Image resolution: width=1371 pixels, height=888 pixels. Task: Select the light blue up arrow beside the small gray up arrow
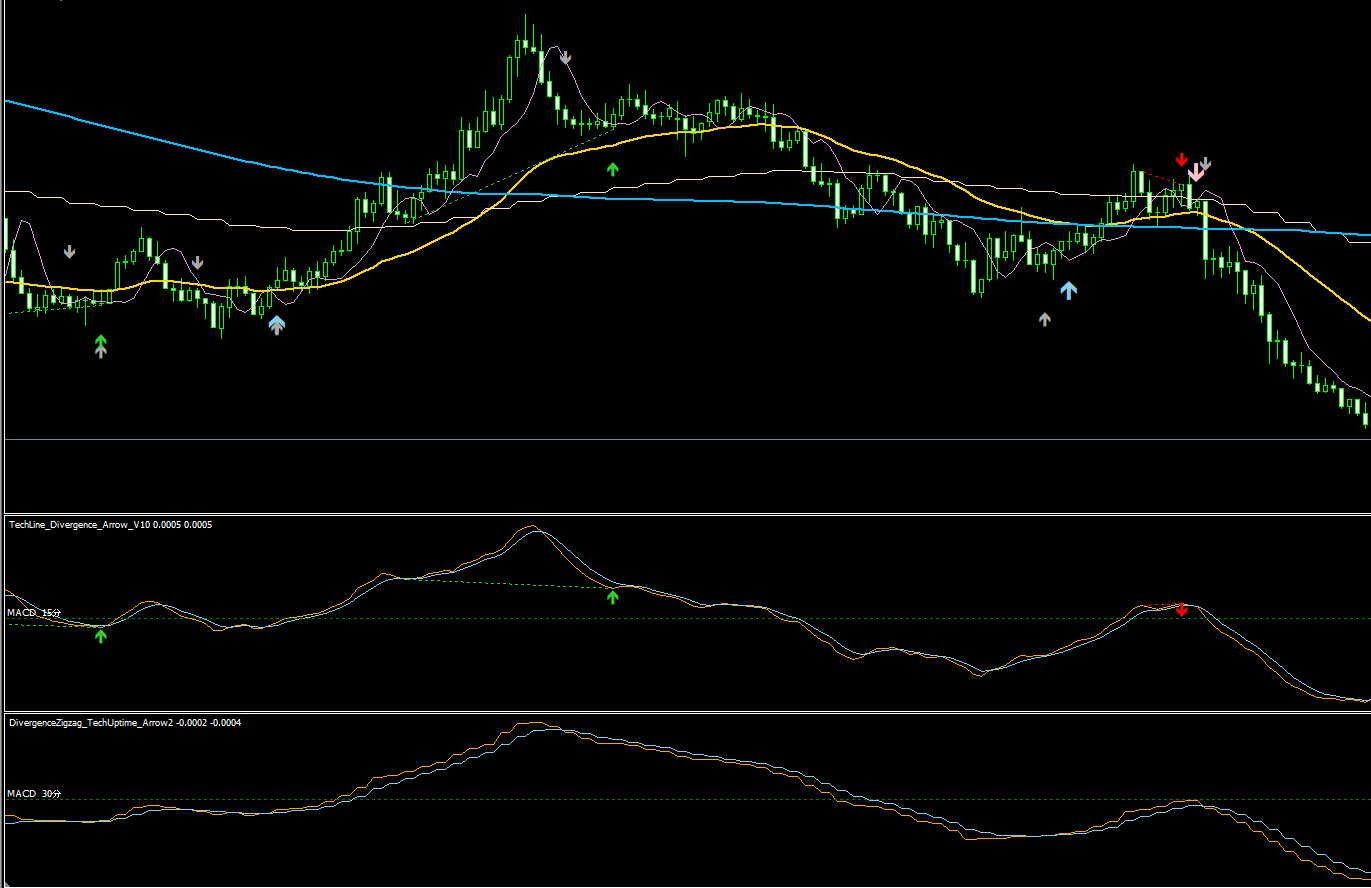point(1069,290)
